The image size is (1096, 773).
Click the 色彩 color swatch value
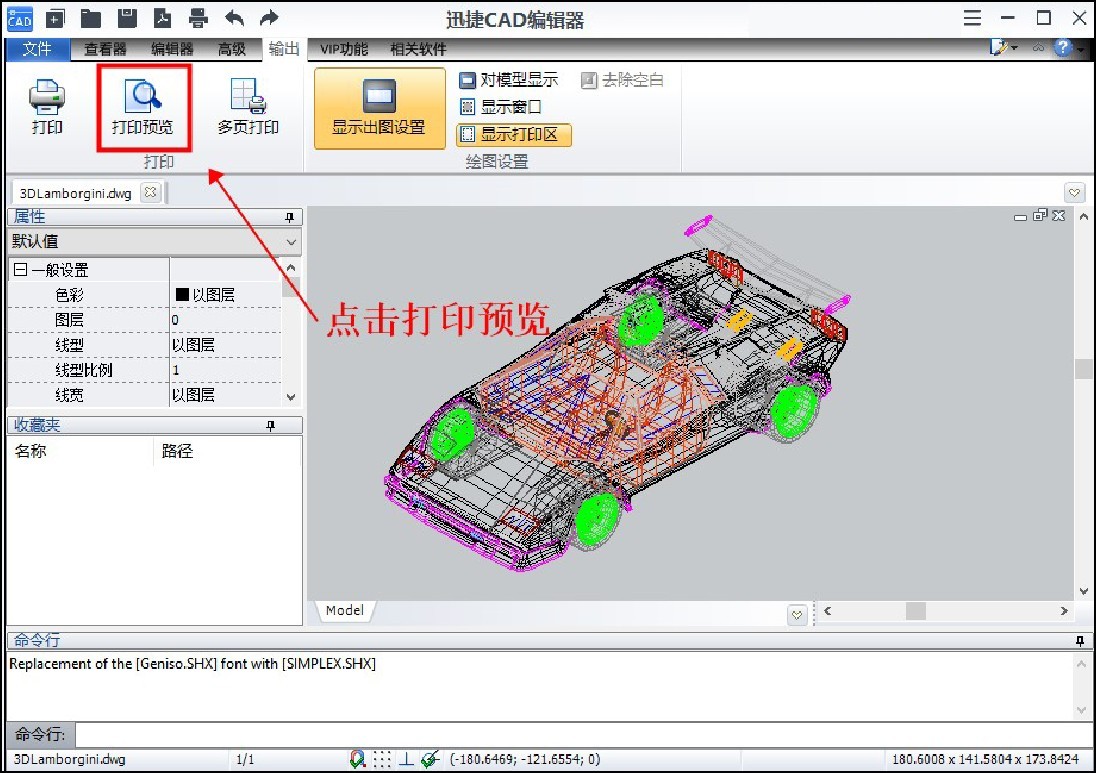[182, 294]
